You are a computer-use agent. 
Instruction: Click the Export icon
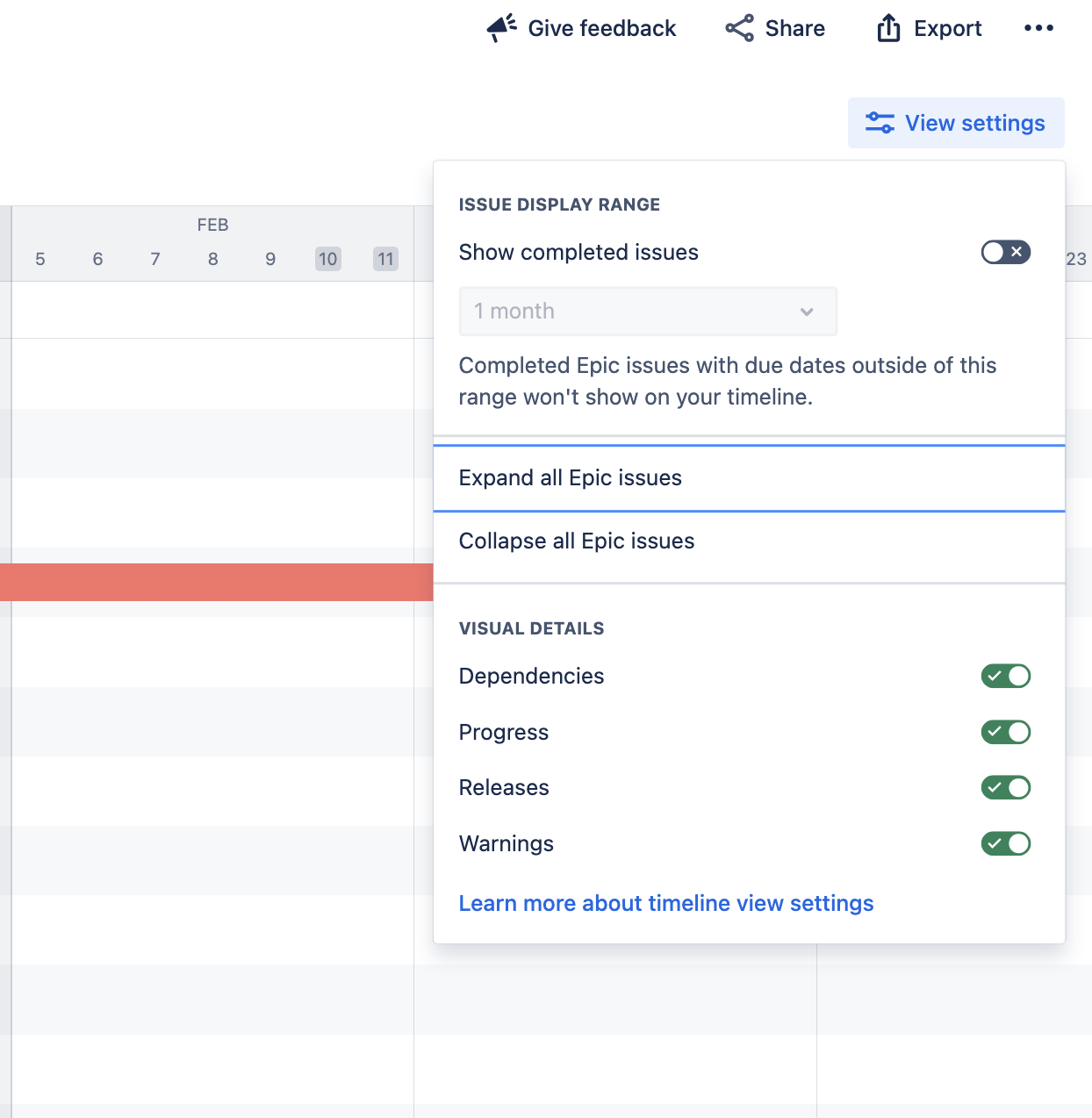click(887, 27)
